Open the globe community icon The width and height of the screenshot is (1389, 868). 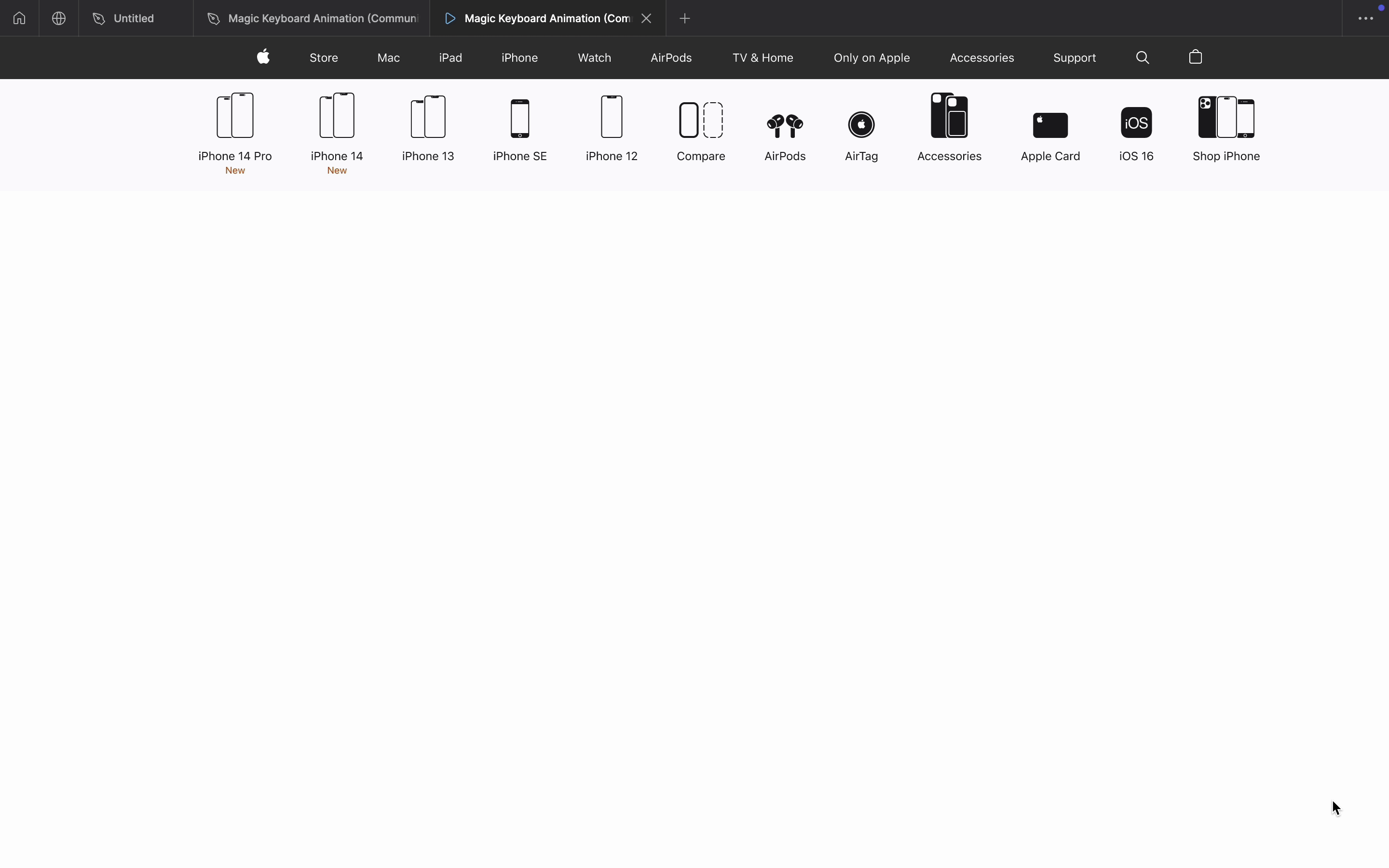[58, 18]
